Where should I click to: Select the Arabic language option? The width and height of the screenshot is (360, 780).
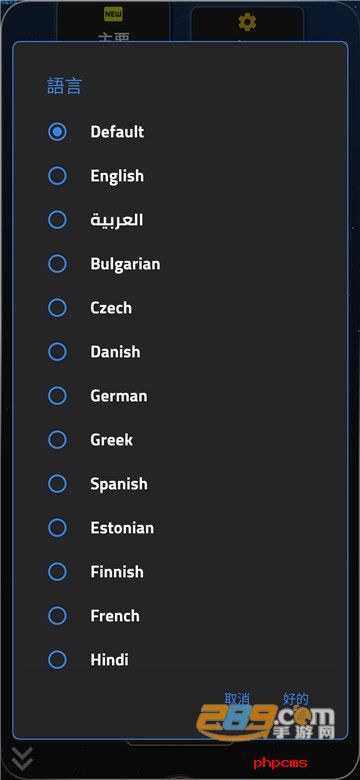[x=57, y=220]
